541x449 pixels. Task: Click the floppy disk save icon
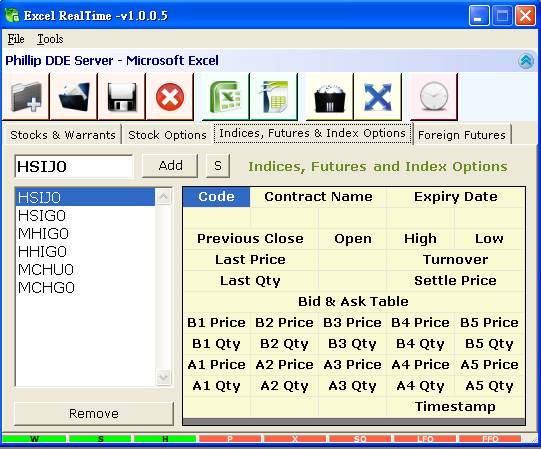[x=122, y=97]
